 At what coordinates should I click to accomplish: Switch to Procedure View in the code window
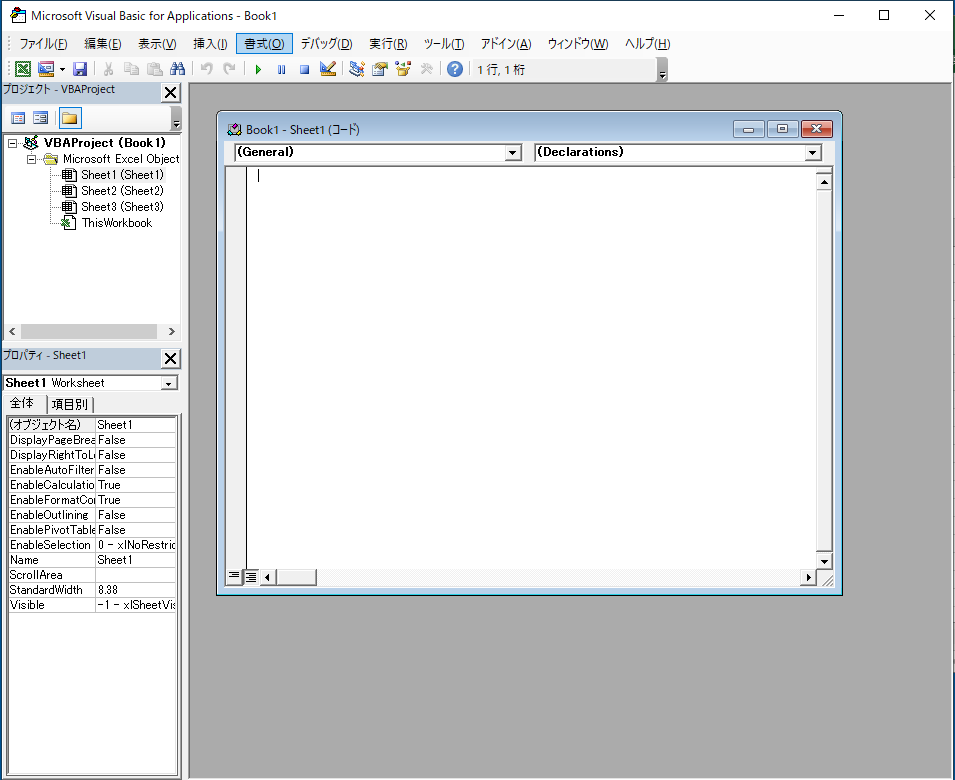click(234, 577)
